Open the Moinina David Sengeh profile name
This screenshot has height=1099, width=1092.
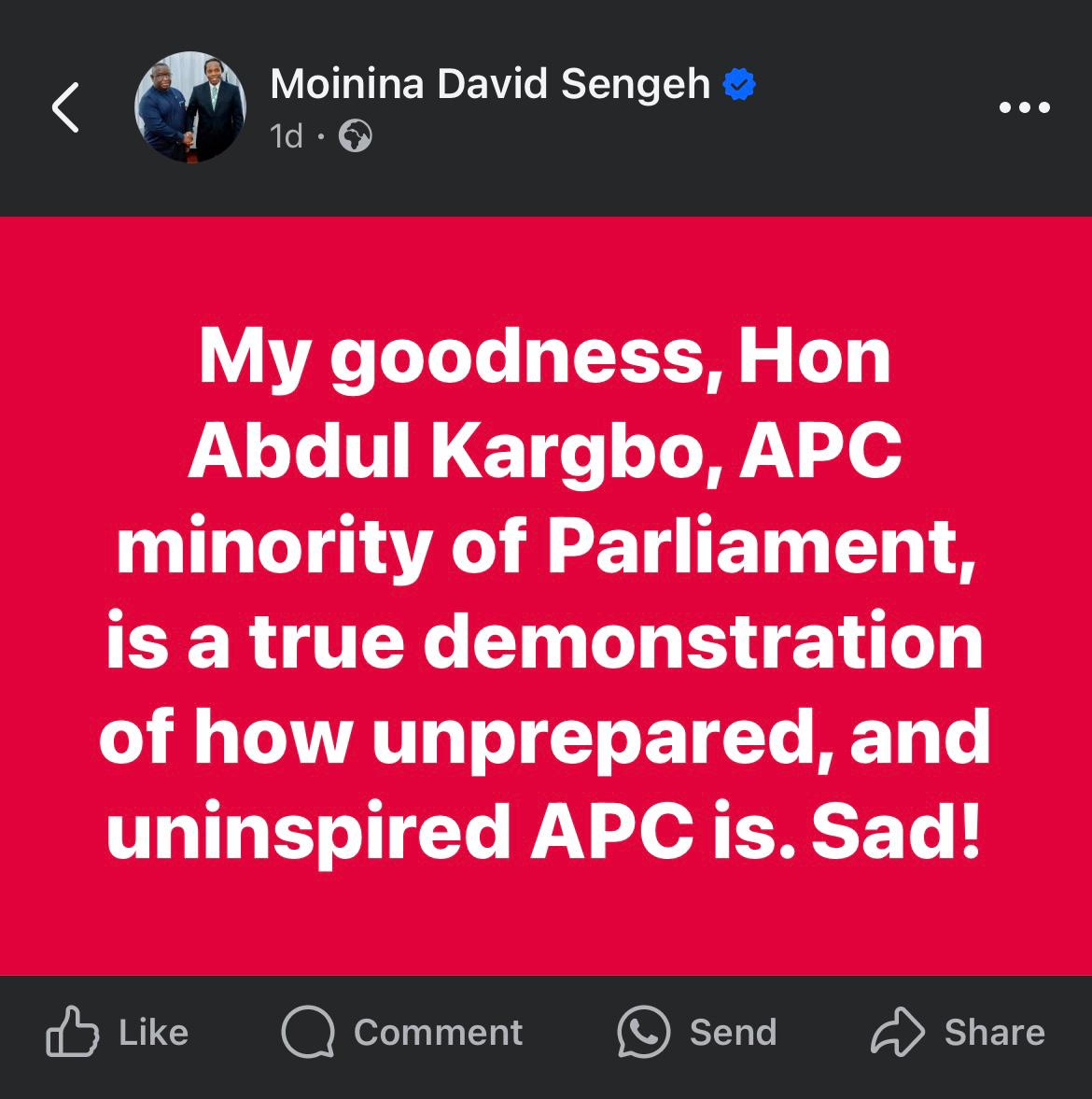click(490, 85)
